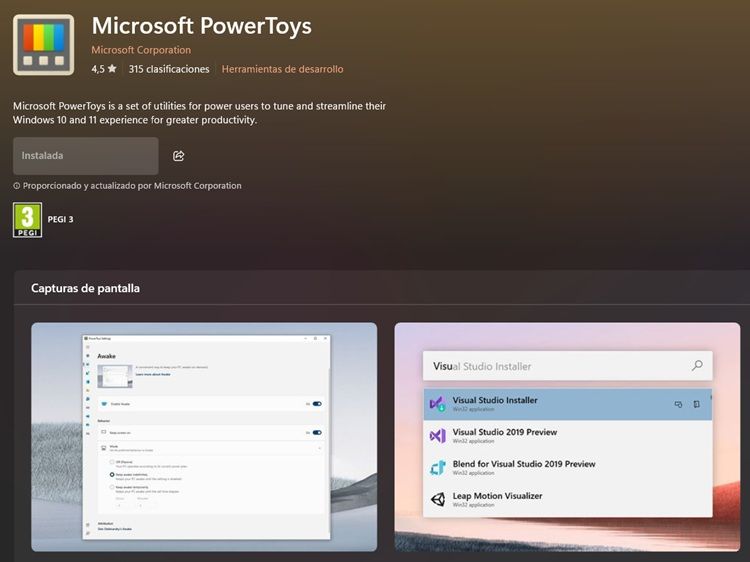750x562 pixels.
Task: Open the Herramientas de desarrollo category link
Action: 282,69
